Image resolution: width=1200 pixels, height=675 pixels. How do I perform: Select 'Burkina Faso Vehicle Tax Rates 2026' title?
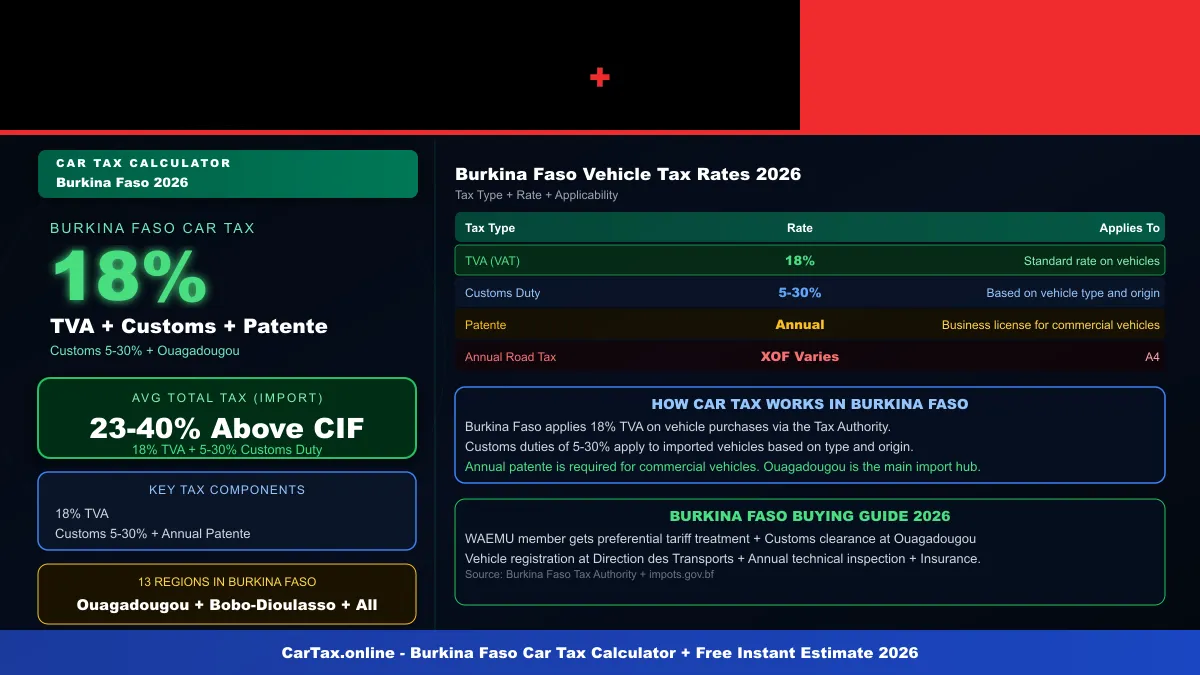point(628,174)
